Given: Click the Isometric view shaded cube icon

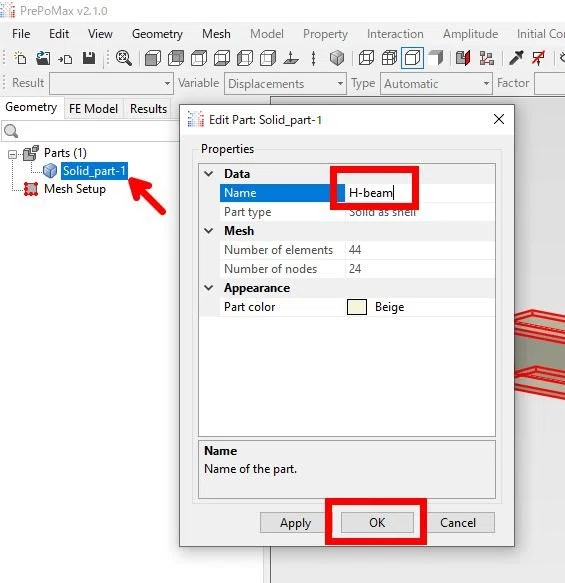Looking at the screenshot, I should click(x=337, y=58).
